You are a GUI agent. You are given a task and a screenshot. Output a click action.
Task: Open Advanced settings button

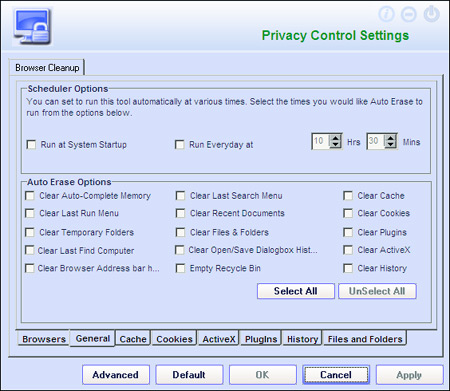(x=116, y=375)
